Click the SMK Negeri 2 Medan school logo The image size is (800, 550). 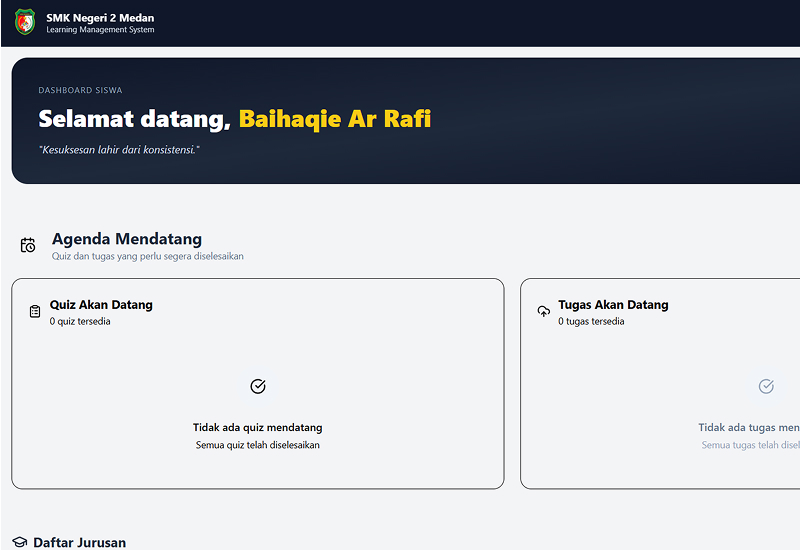click(x=25, y=22)
